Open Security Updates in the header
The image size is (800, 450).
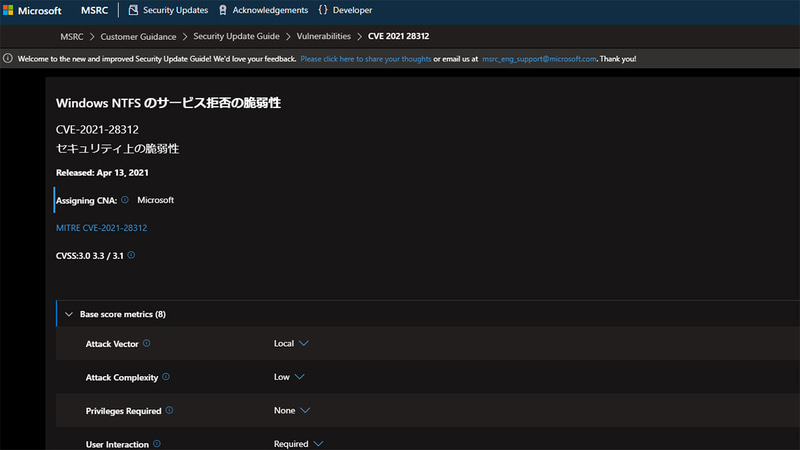[175, 10]
